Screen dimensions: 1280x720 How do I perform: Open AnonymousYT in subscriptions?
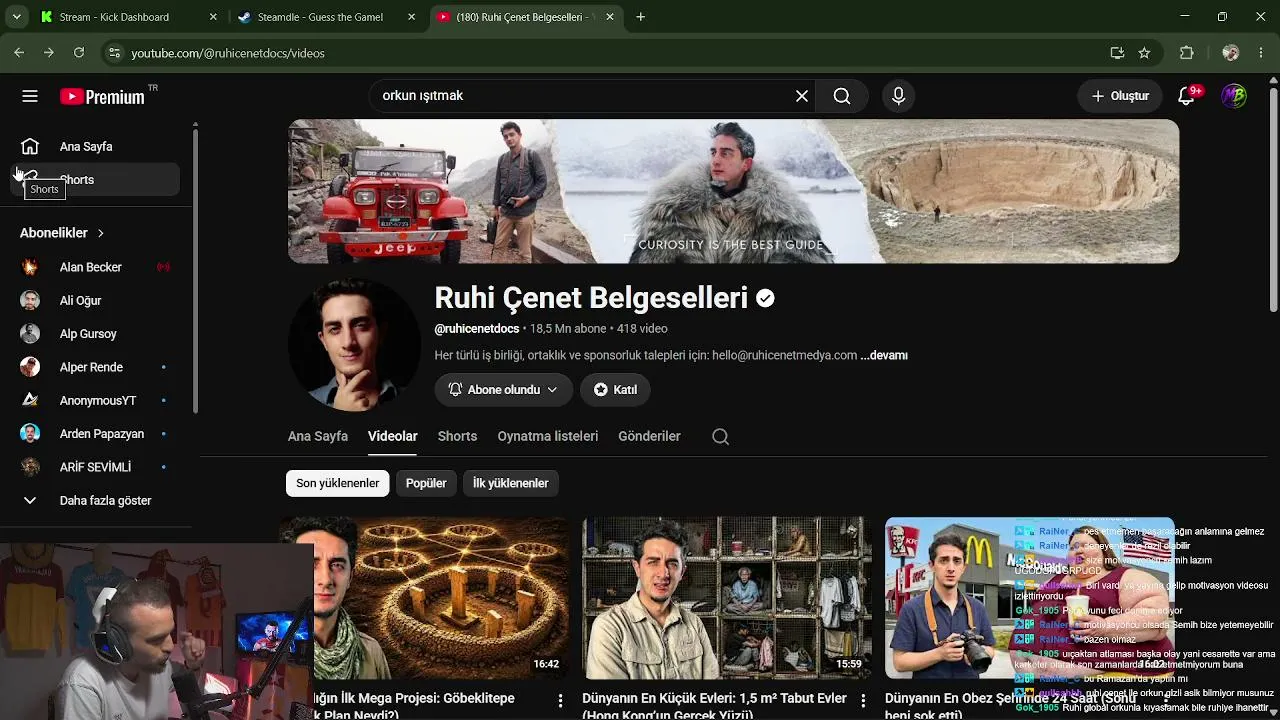tap(96, 400)
